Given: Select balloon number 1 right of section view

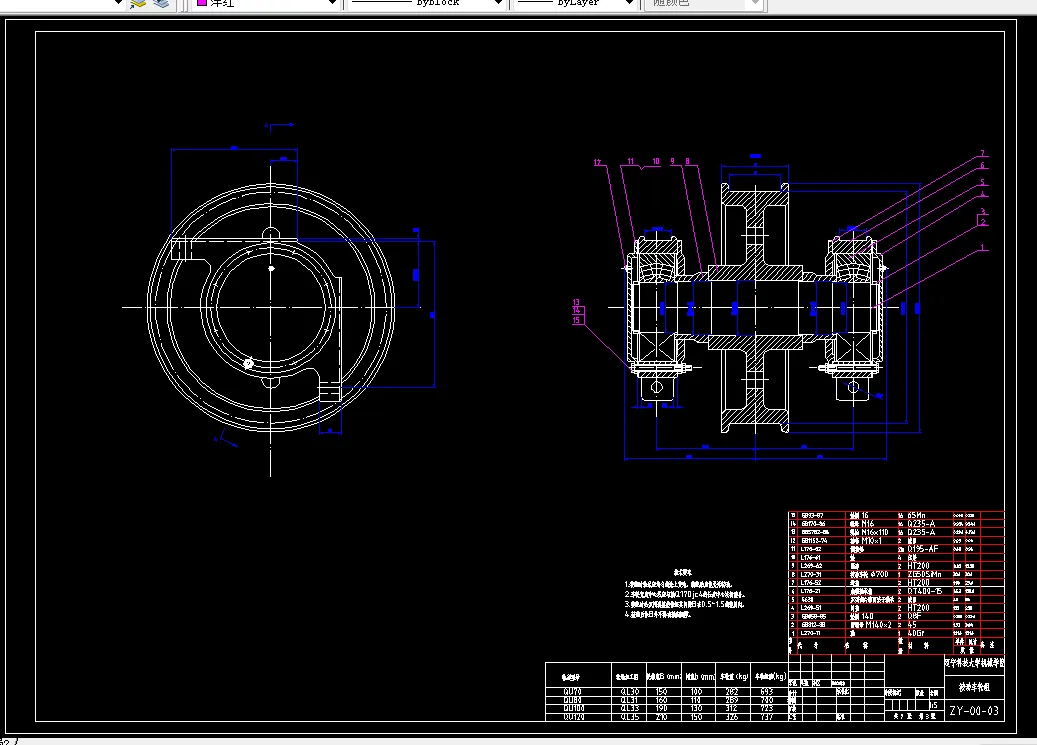Looking at the screenshot, I should [983, 248].
